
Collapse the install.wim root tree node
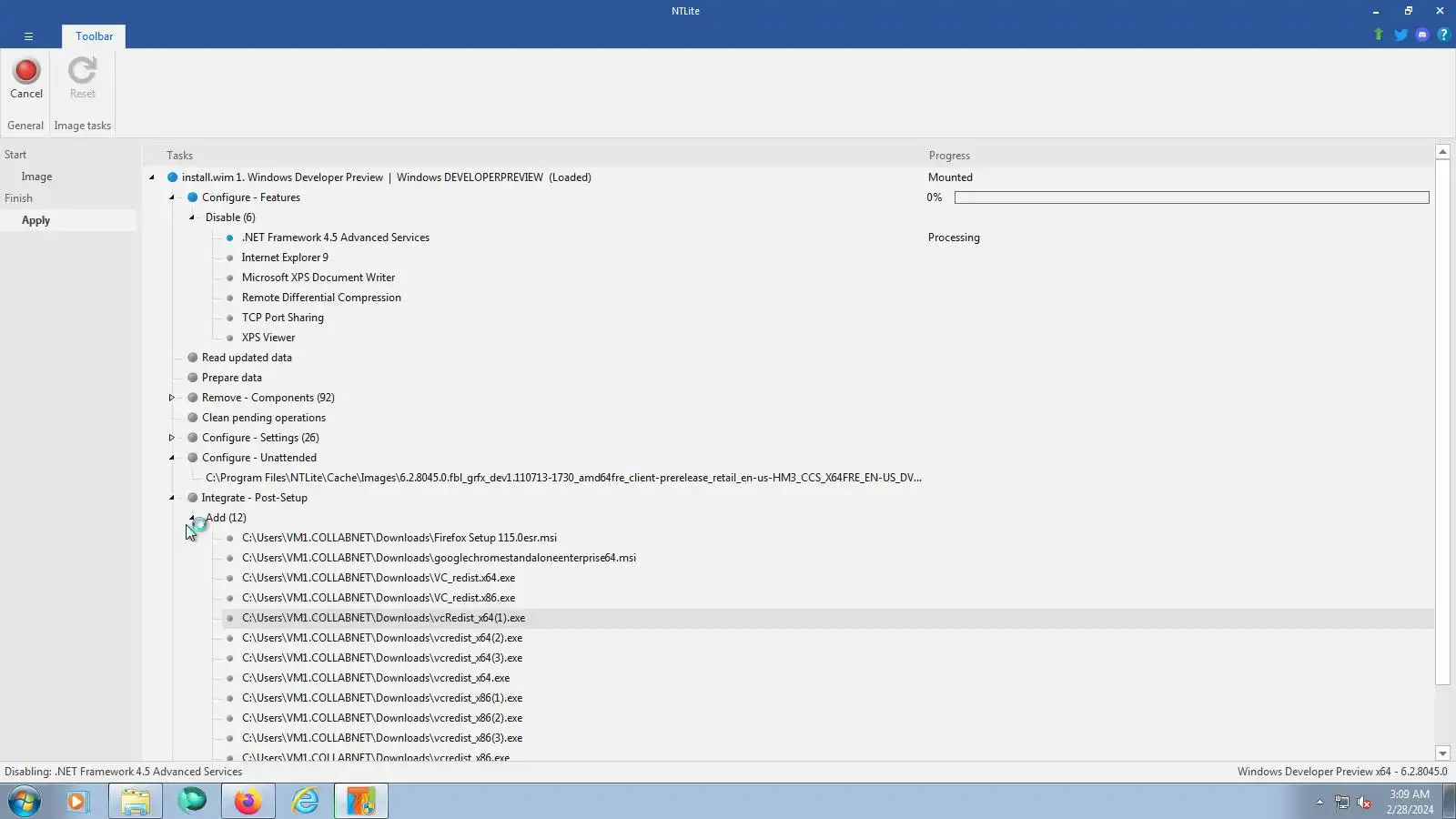(x=152, y=177)
